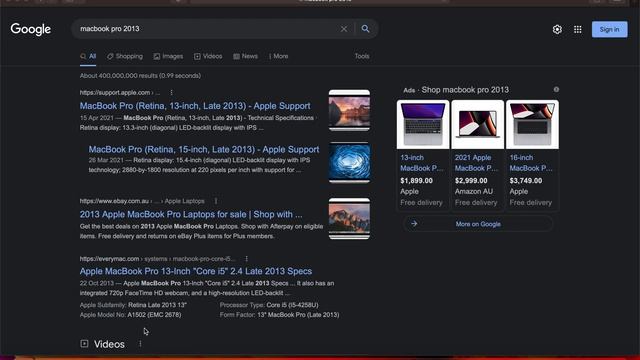Click 2021 Apple MacBook Pro product image
This screenshot has height=360, width=640.
pyautogui.click(x=478, y=124)
